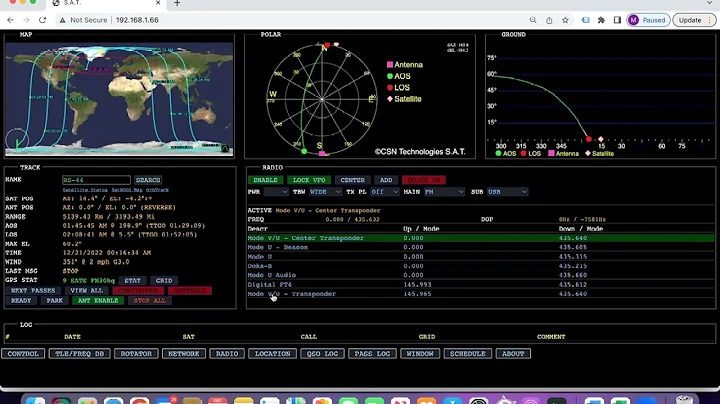Open the SCHEDULE button in bottom bar
720x404 pixels.
(467, 354)
